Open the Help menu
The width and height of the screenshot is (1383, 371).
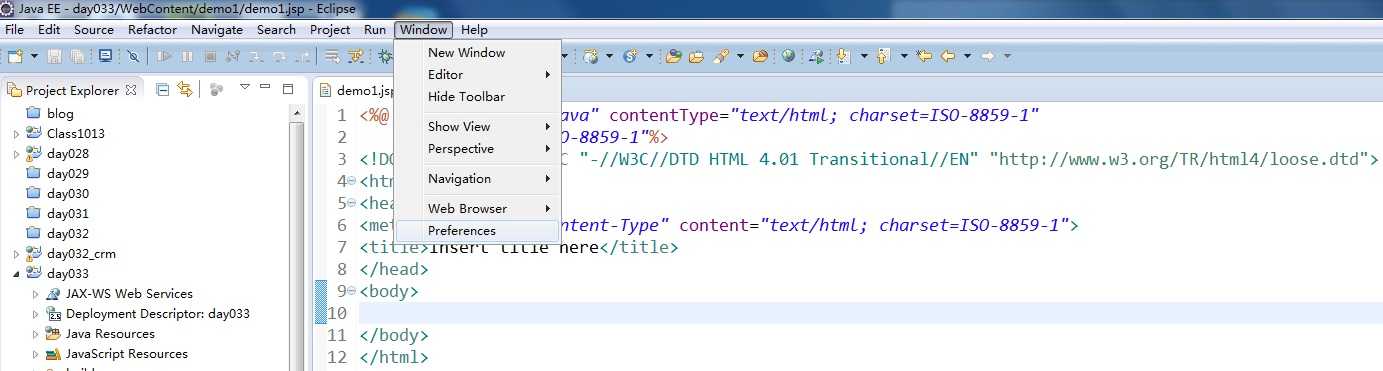[x=475, y=30]
